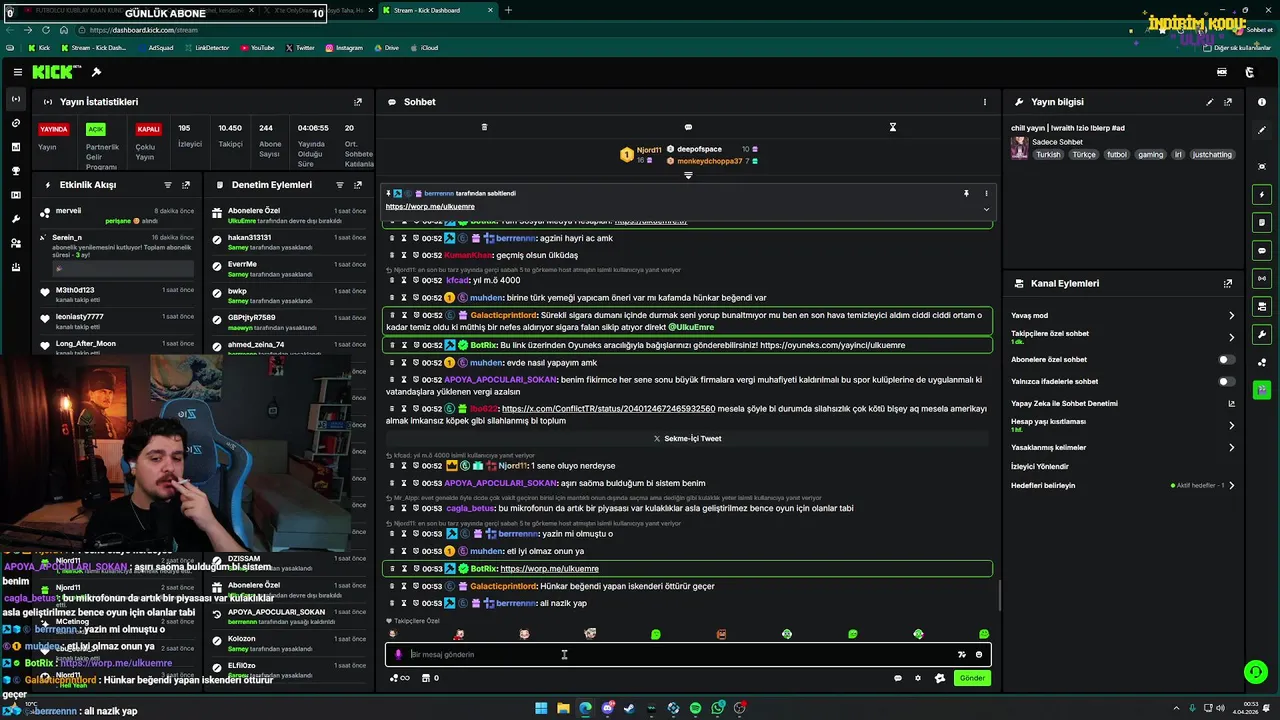Open Spotify from the taskbar
The height and width of the screenshot is (720, 1280).
[695, 709]
